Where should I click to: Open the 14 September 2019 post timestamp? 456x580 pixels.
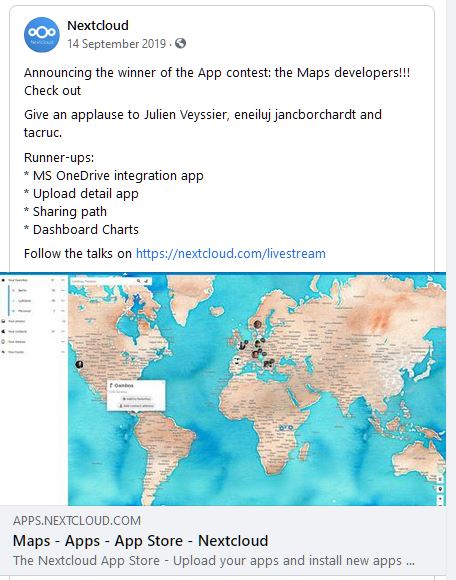pyautogui.click(x=116, y=44)
